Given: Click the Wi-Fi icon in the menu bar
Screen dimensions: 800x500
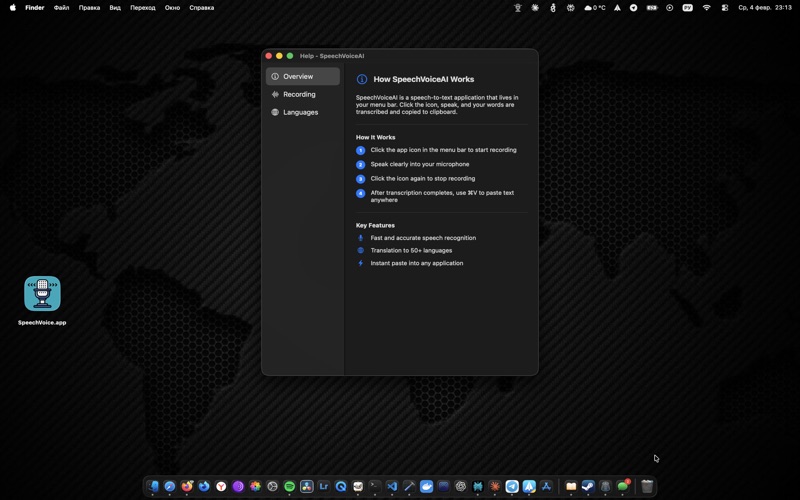Looking at the screenshot, I should 707,8.
